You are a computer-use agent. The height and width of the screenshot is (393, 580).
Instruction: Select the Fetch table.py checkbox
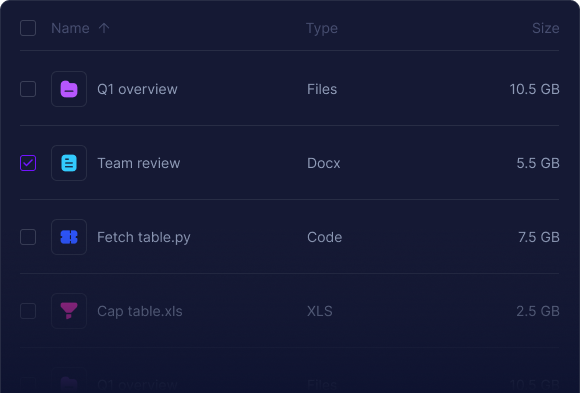(28, 237)
